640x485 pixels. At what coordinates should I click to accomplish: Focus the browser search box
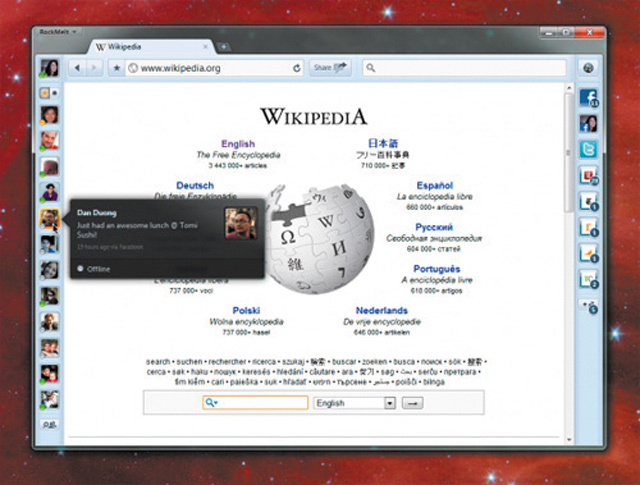pos(464,68)
